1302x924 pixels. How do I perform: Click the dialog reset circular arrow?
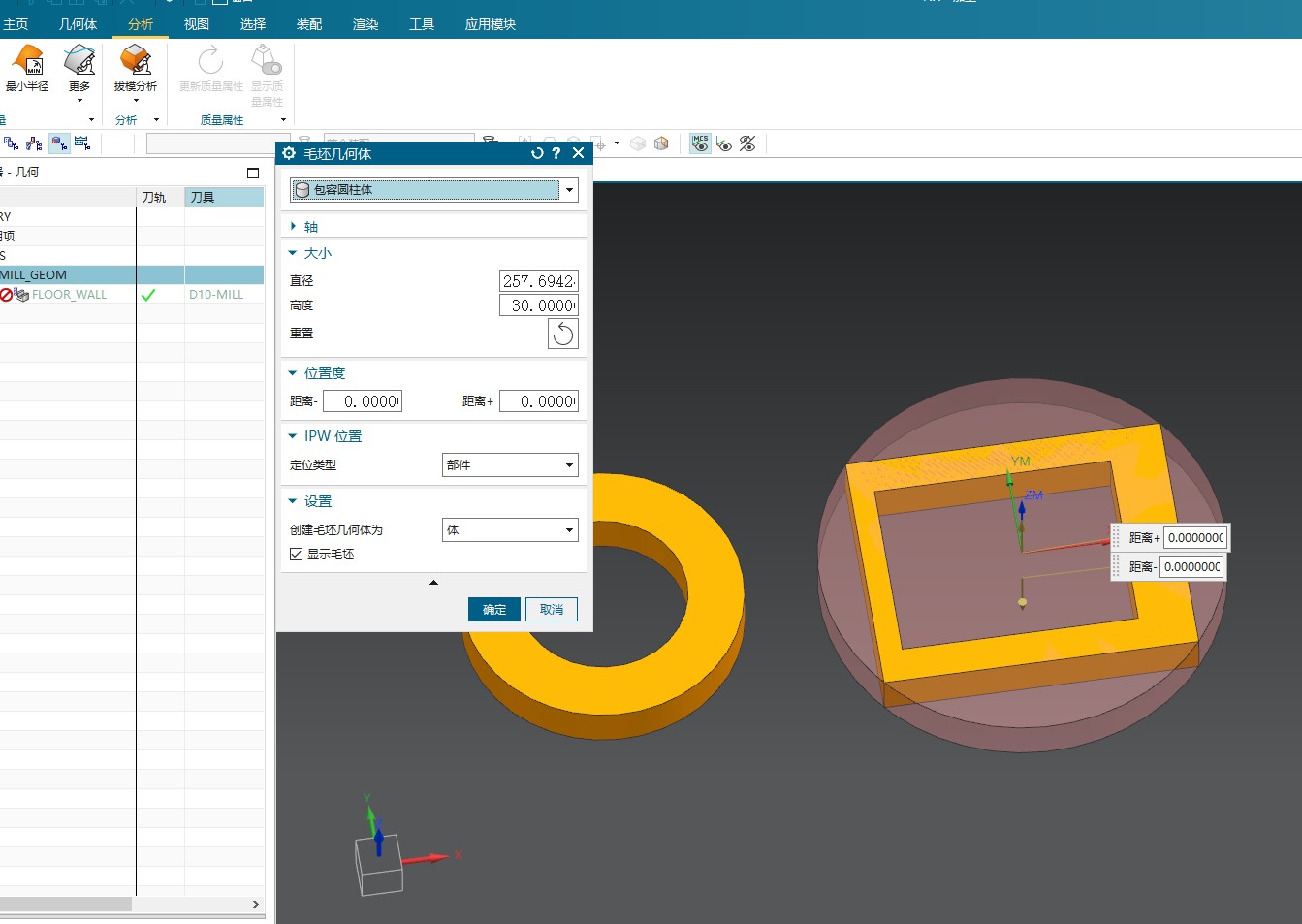coord(537,153)
